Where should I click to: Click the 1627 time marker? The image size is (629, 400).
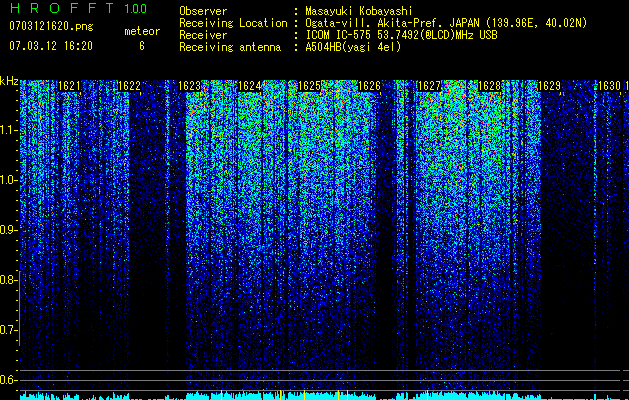430,86
